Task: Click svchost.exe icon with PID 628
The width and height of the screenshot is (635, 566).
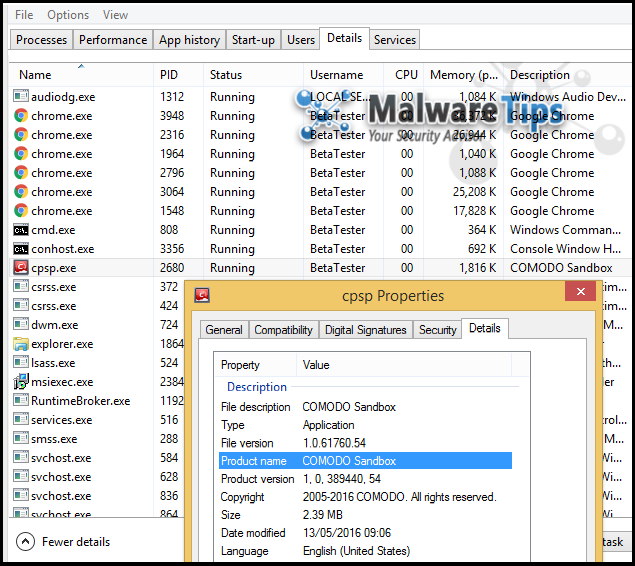Action: pos(21,477)
